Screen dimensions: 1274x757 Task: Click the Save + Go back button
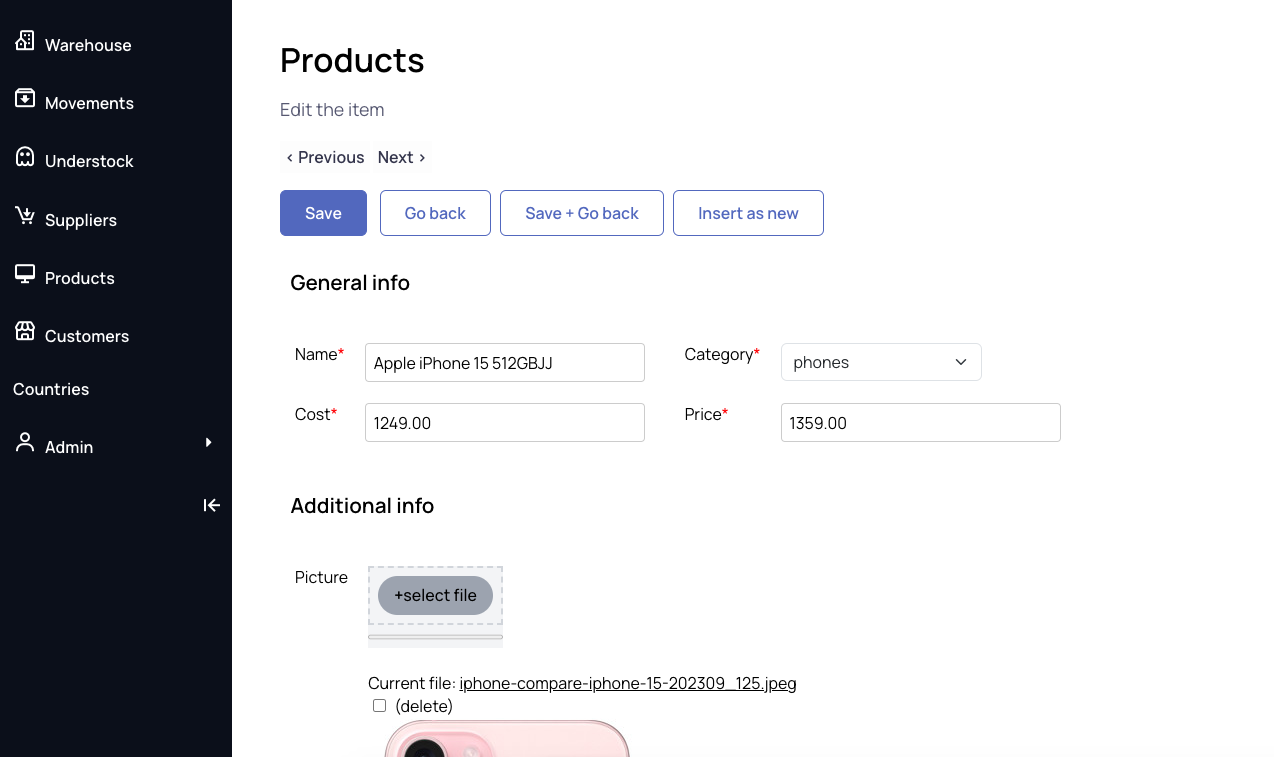click(581, 213)
